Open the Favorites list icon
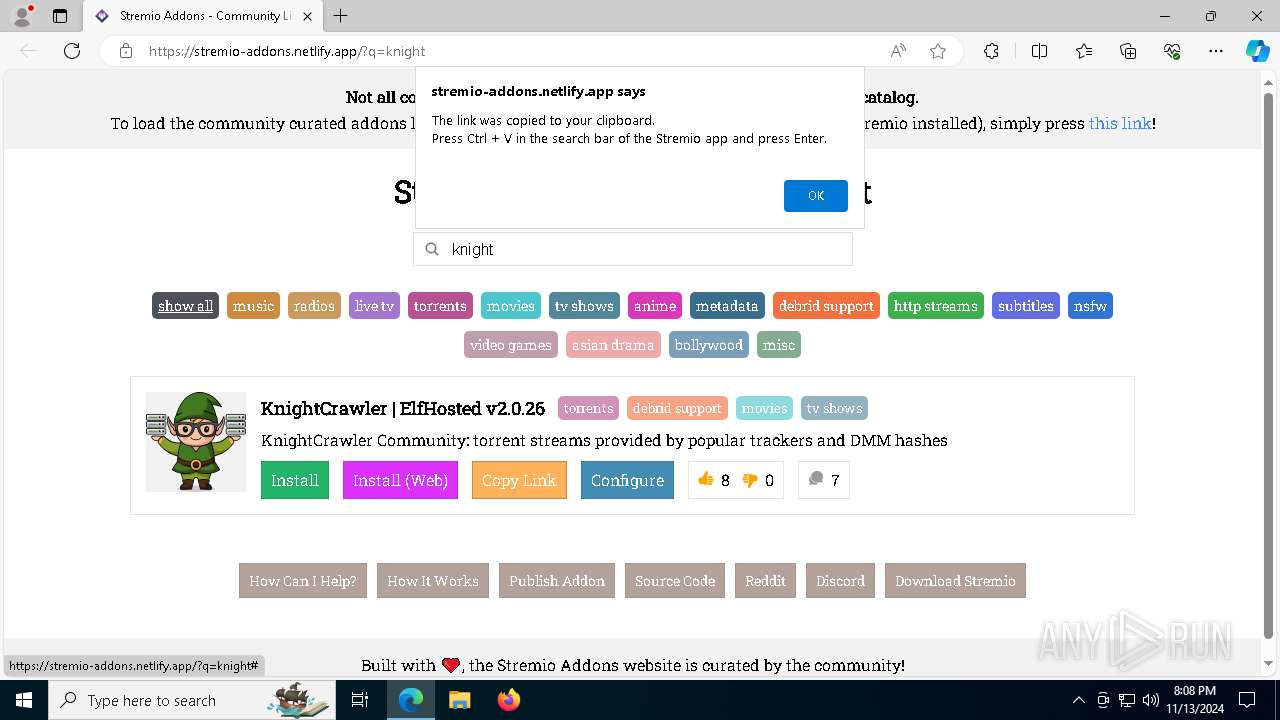1280x720 pixels. tap(1084, 51)
